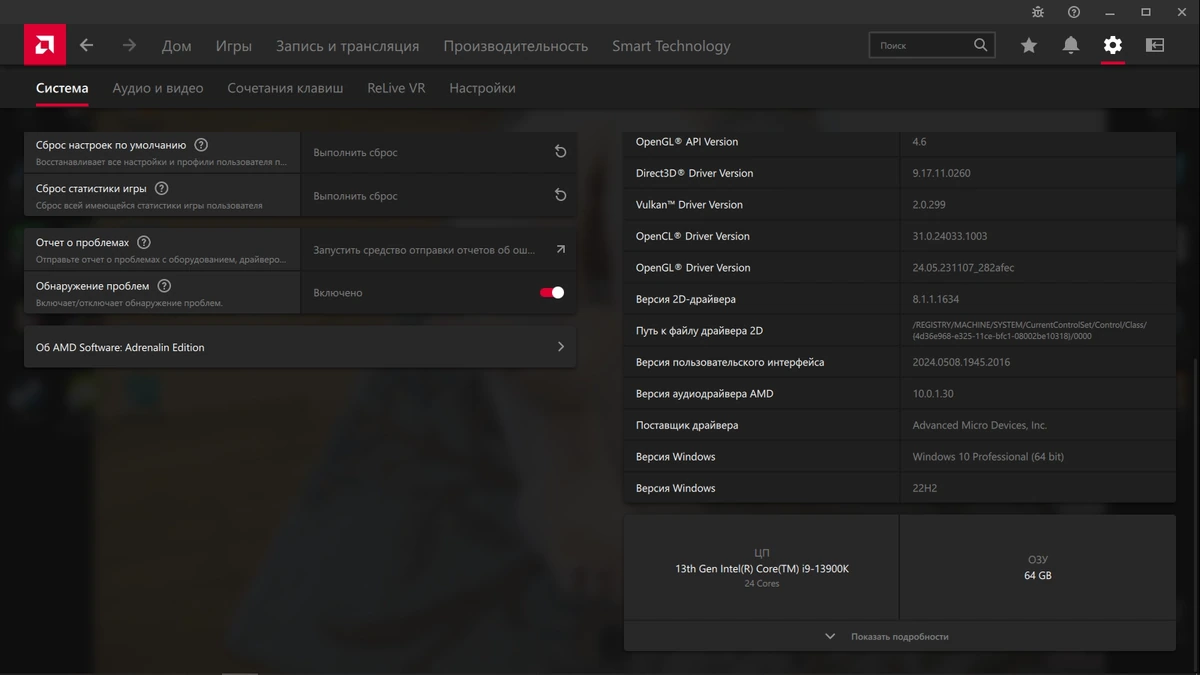
Task: Open the settings gear icon
Action: (x=1113, y=45)
